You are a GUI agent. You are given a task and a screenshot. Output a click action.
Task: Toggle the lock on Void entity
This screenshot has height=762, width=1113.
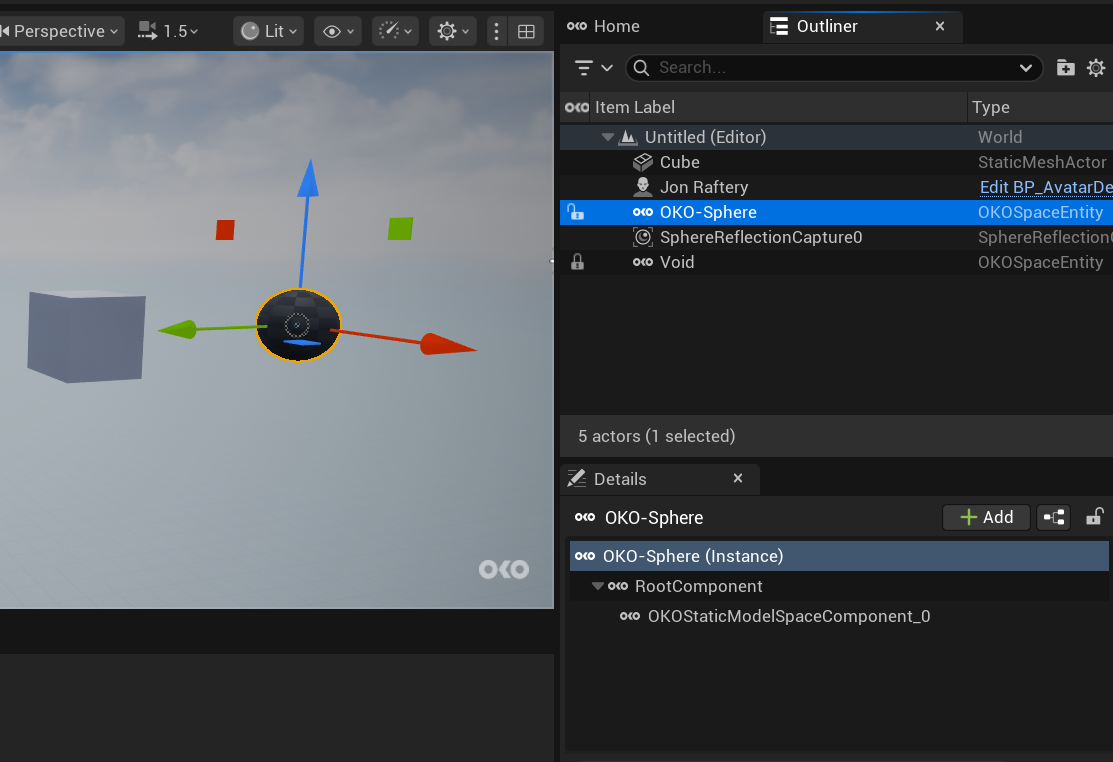pyautogui.click(x=578, y=262)
